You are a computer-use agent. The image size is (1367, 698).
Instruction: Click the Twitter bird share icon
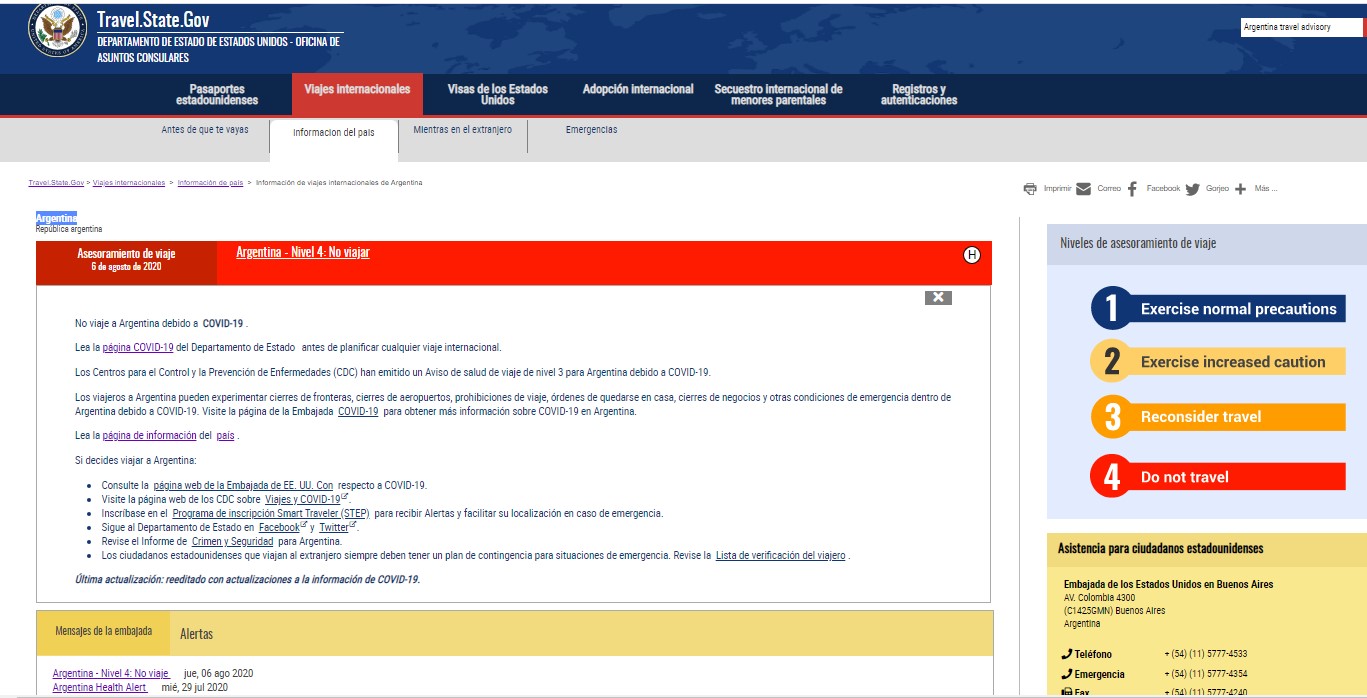click(1192, 189)
